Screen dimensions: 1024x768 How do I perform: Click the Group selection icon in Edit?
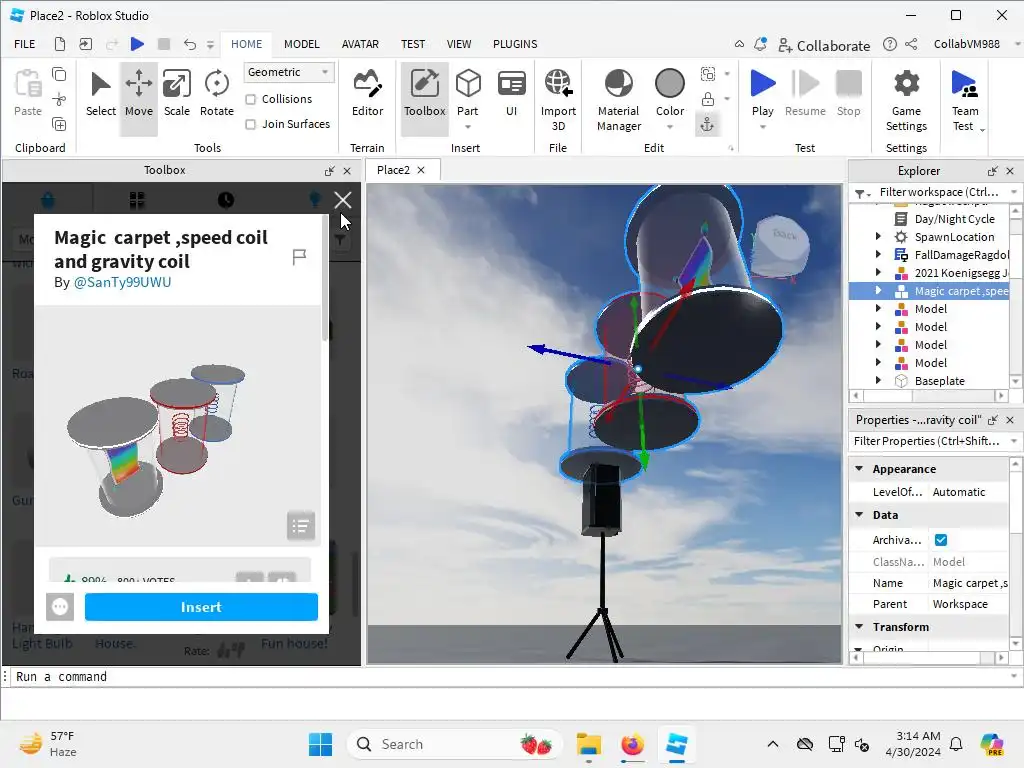[x=708, y=74]
